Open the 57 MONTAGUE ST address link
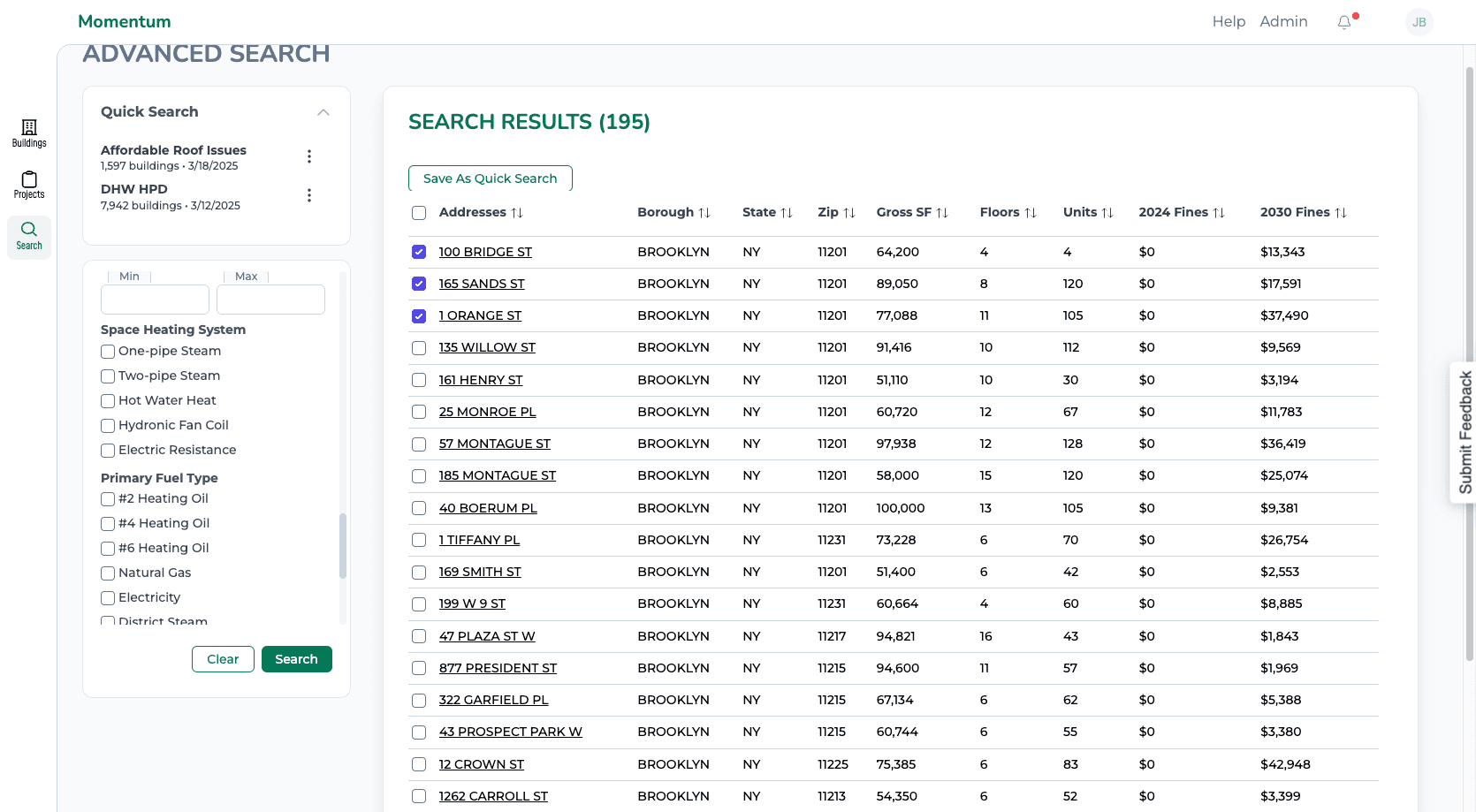Screen dimensions: 1476x812 495,444
